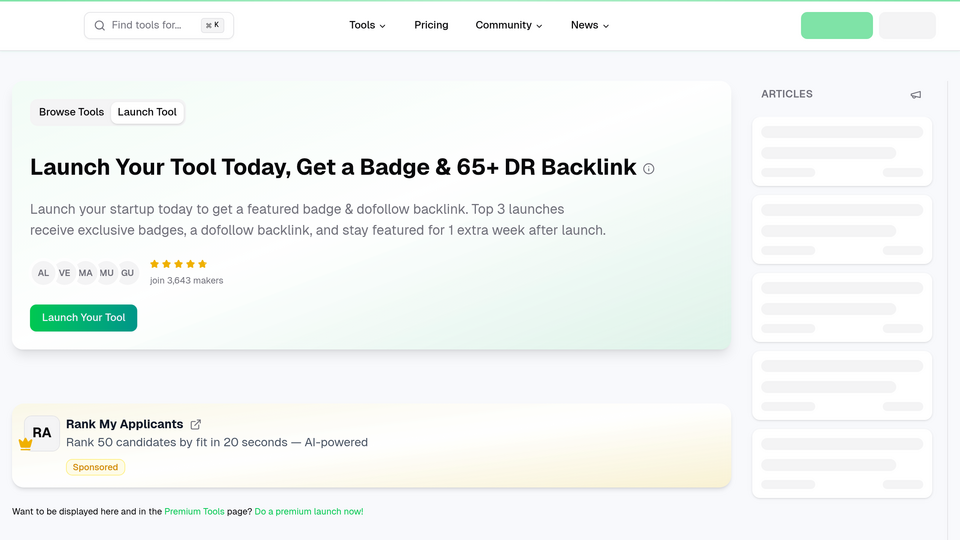
Task: Open the external link icon for Rank My Applicants
Action: point(195,424)
